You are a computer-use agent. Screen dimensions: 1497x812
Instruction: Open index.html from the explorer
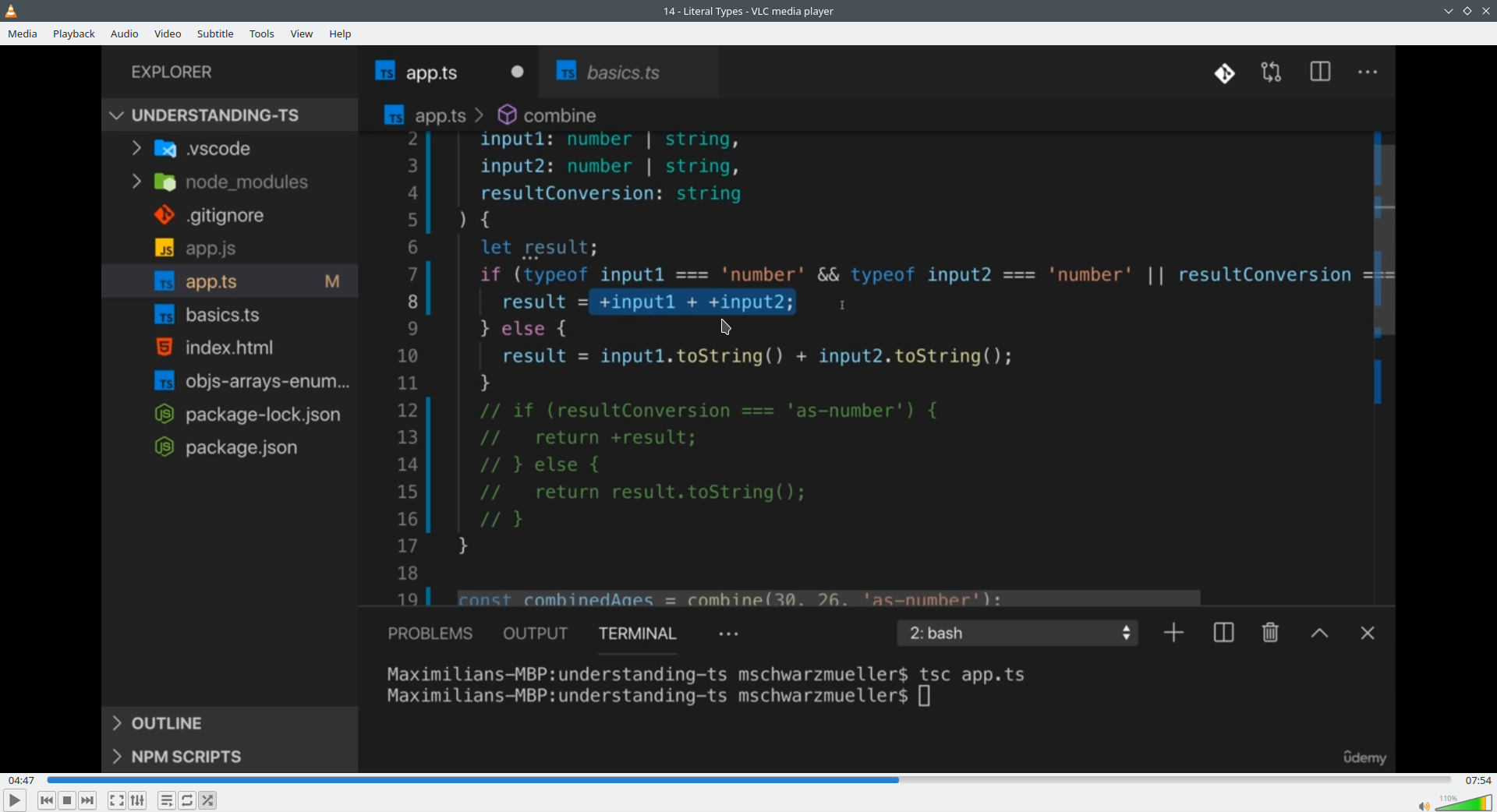[x=230, y=348]
